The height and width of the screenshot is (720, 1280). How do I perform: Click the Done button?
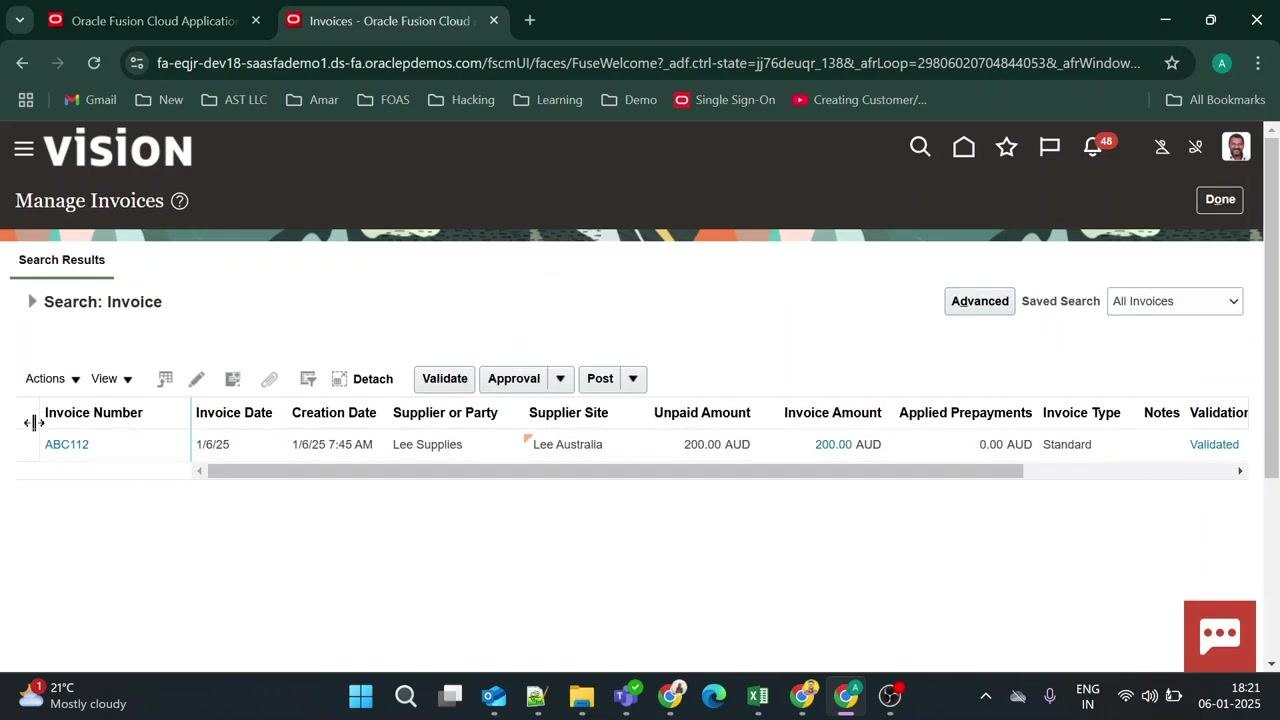pos(1220,200)
